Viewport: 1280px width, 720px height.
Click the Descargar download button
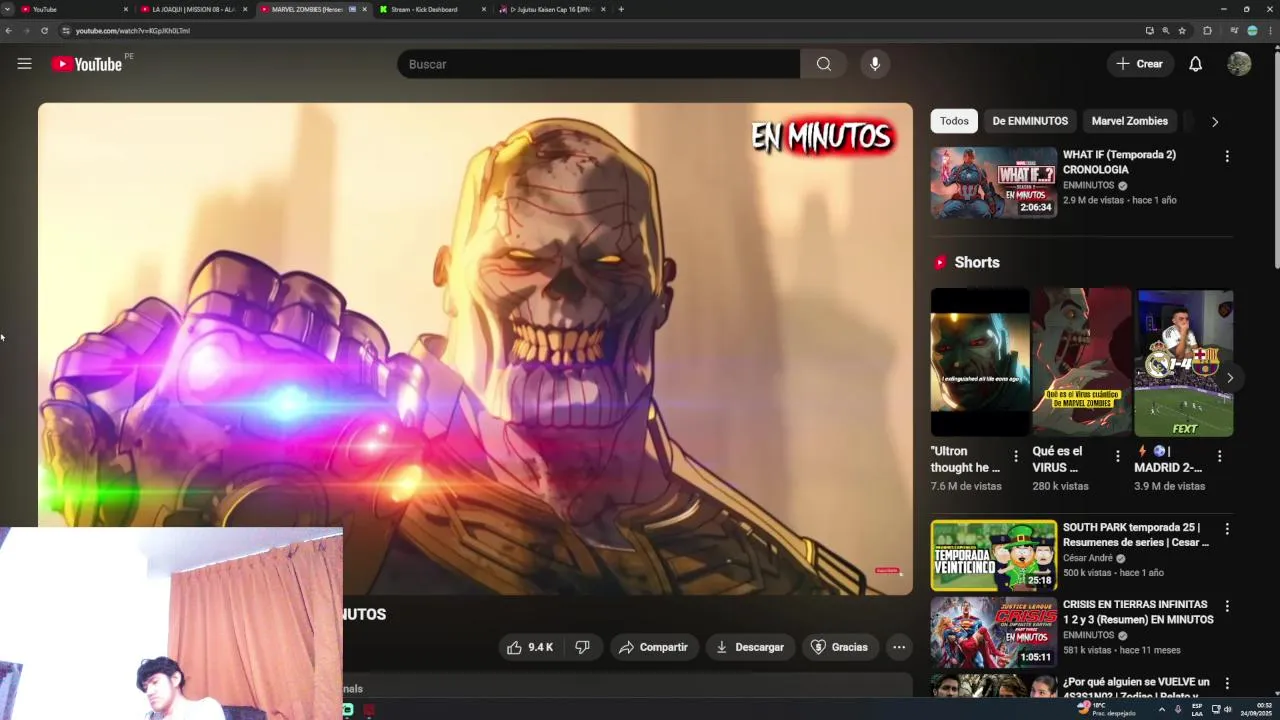coord(750,647)
